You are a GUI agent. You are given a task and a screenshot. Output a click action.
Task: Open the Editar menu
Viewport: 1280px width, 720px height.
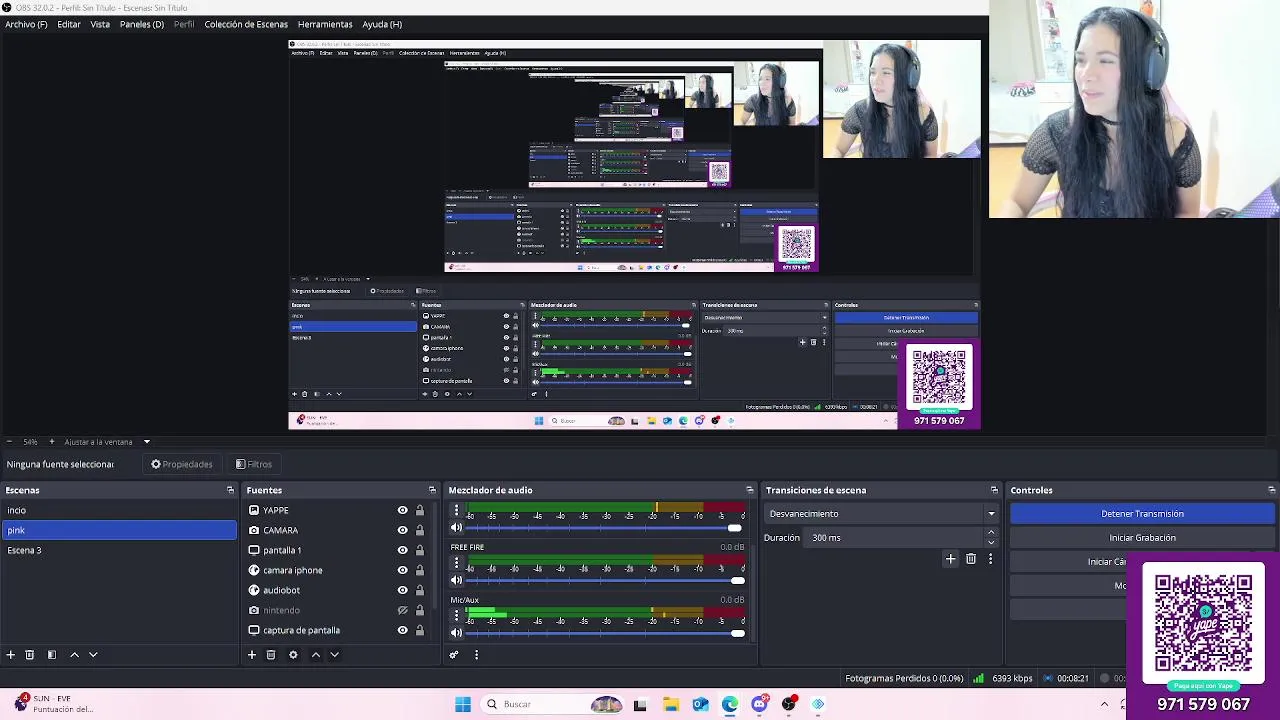tap(69, 24)
